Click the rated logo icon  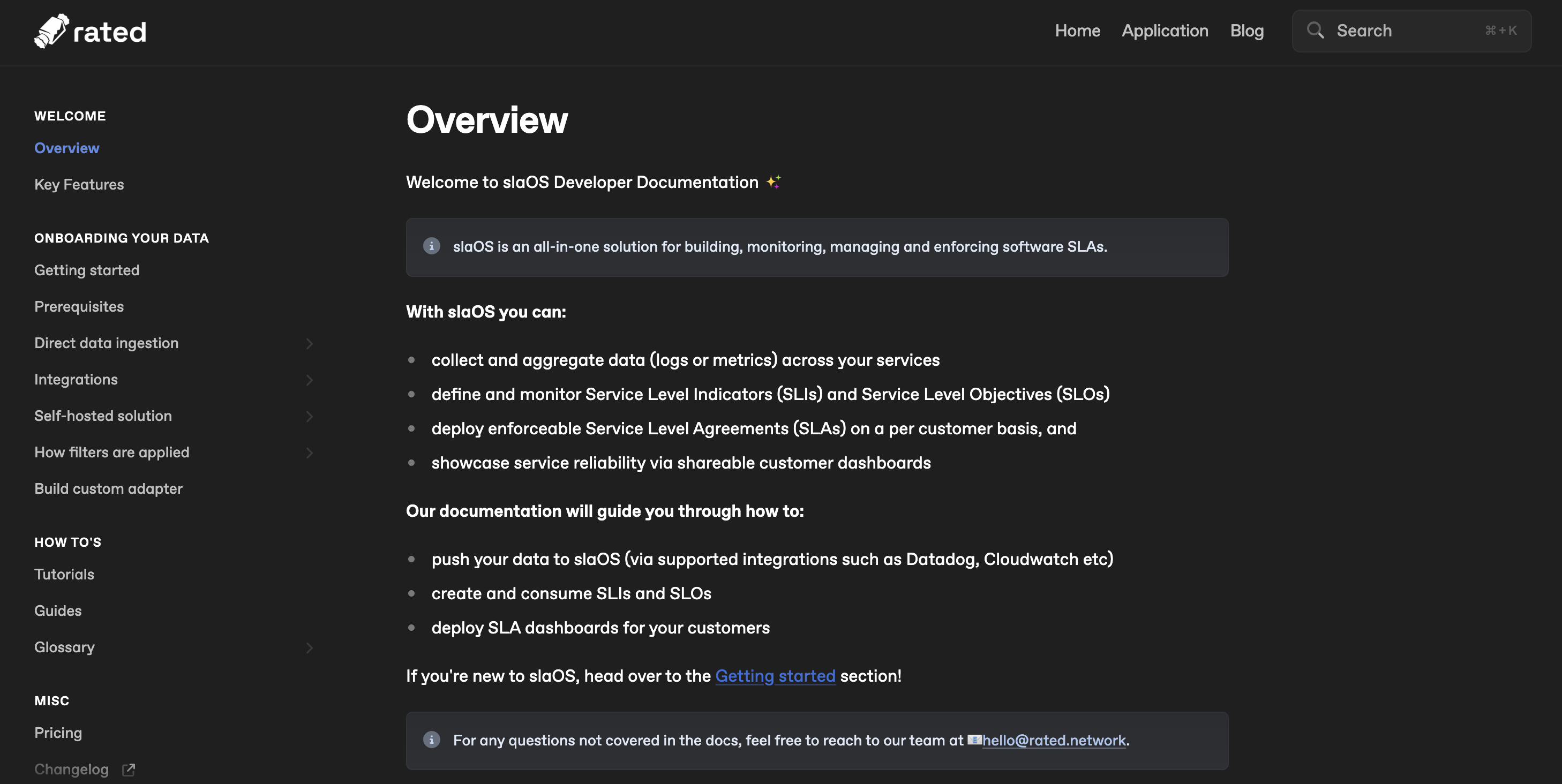click(x=51, y=31)
